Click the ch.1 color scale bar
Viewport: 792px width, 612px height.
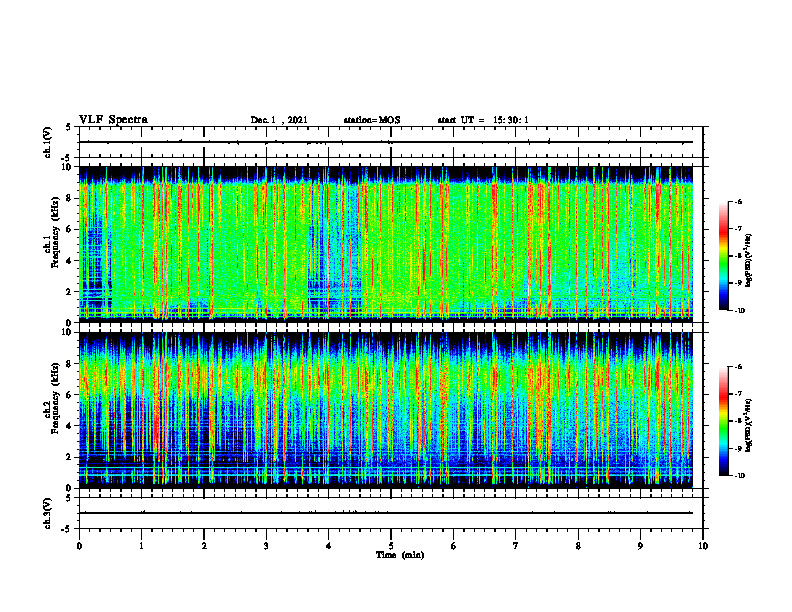[723, 256]
